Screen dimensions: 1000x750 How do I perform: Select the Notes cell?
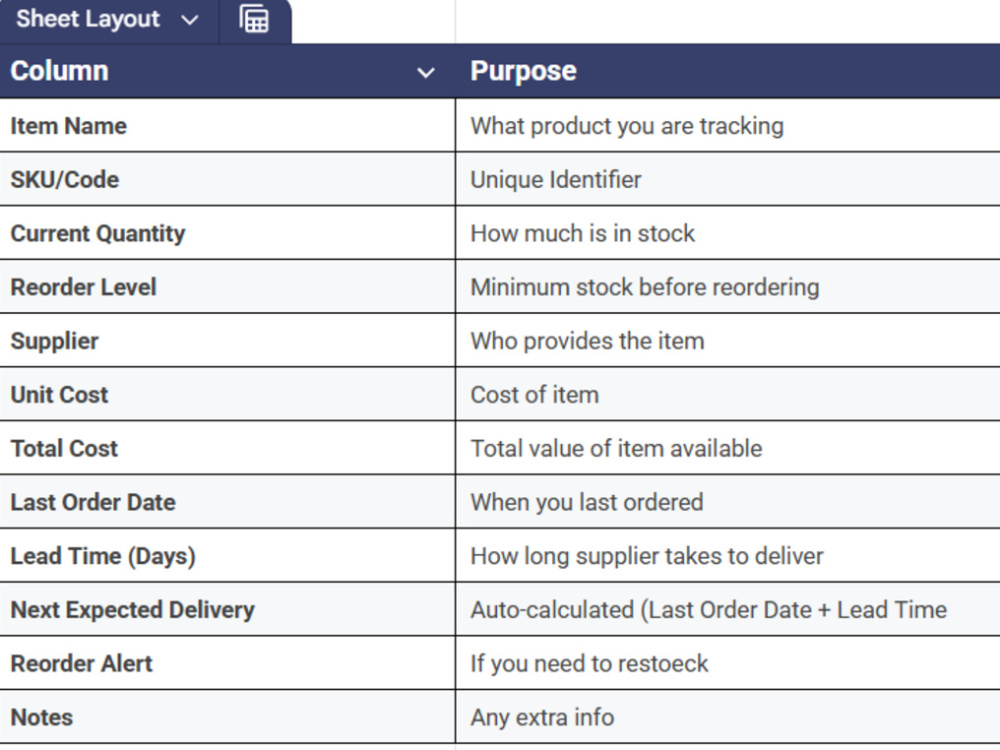coord(228,716)
